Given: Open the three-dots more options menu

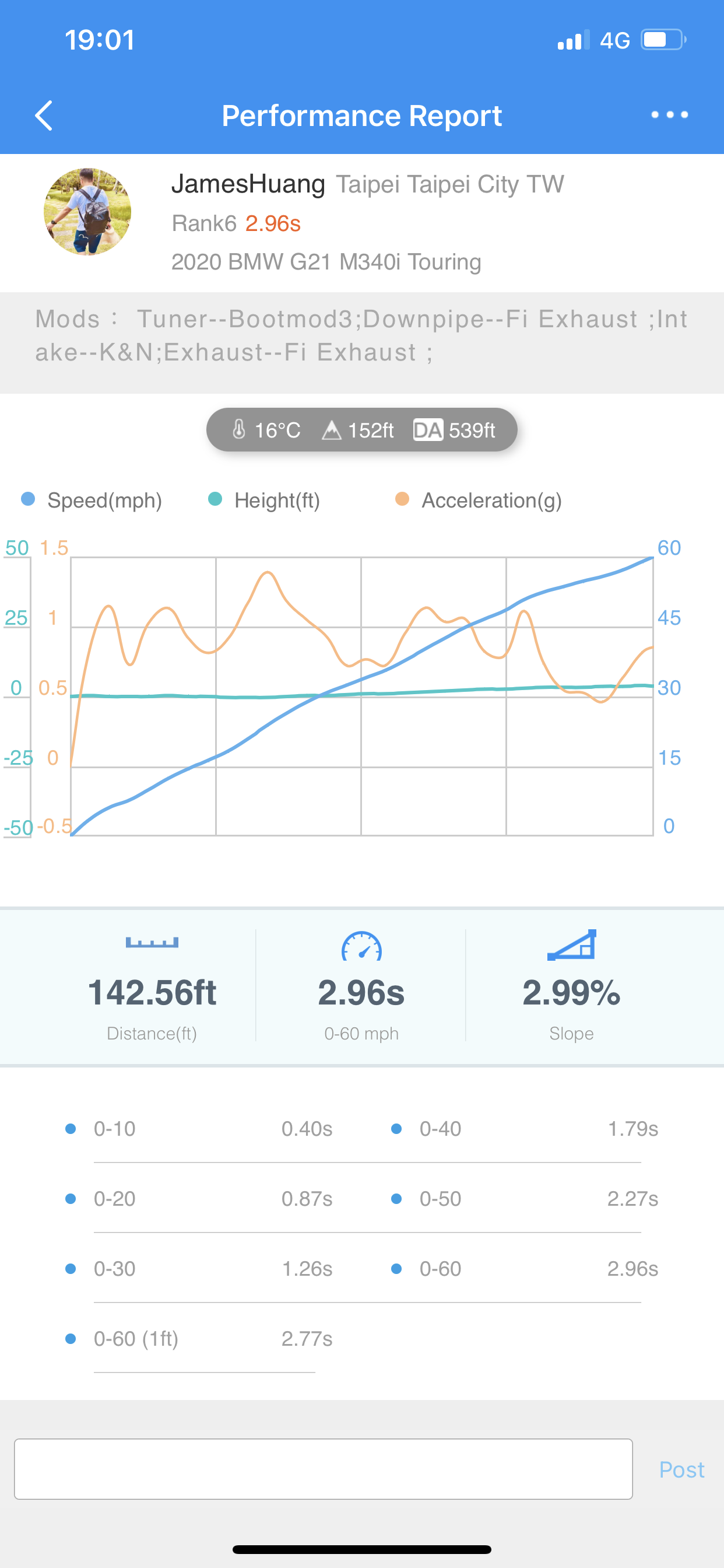Looking at the screenshot, I should 669,114.
